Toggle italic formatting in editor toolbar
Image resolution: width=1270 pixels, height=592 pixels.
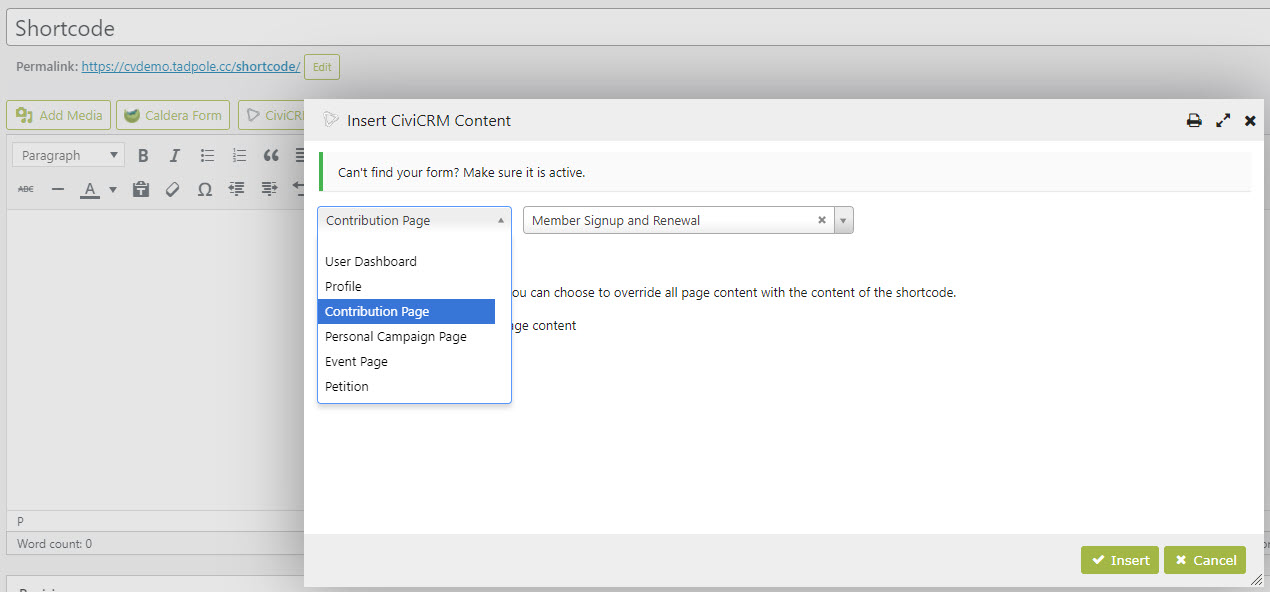point(175,155)
